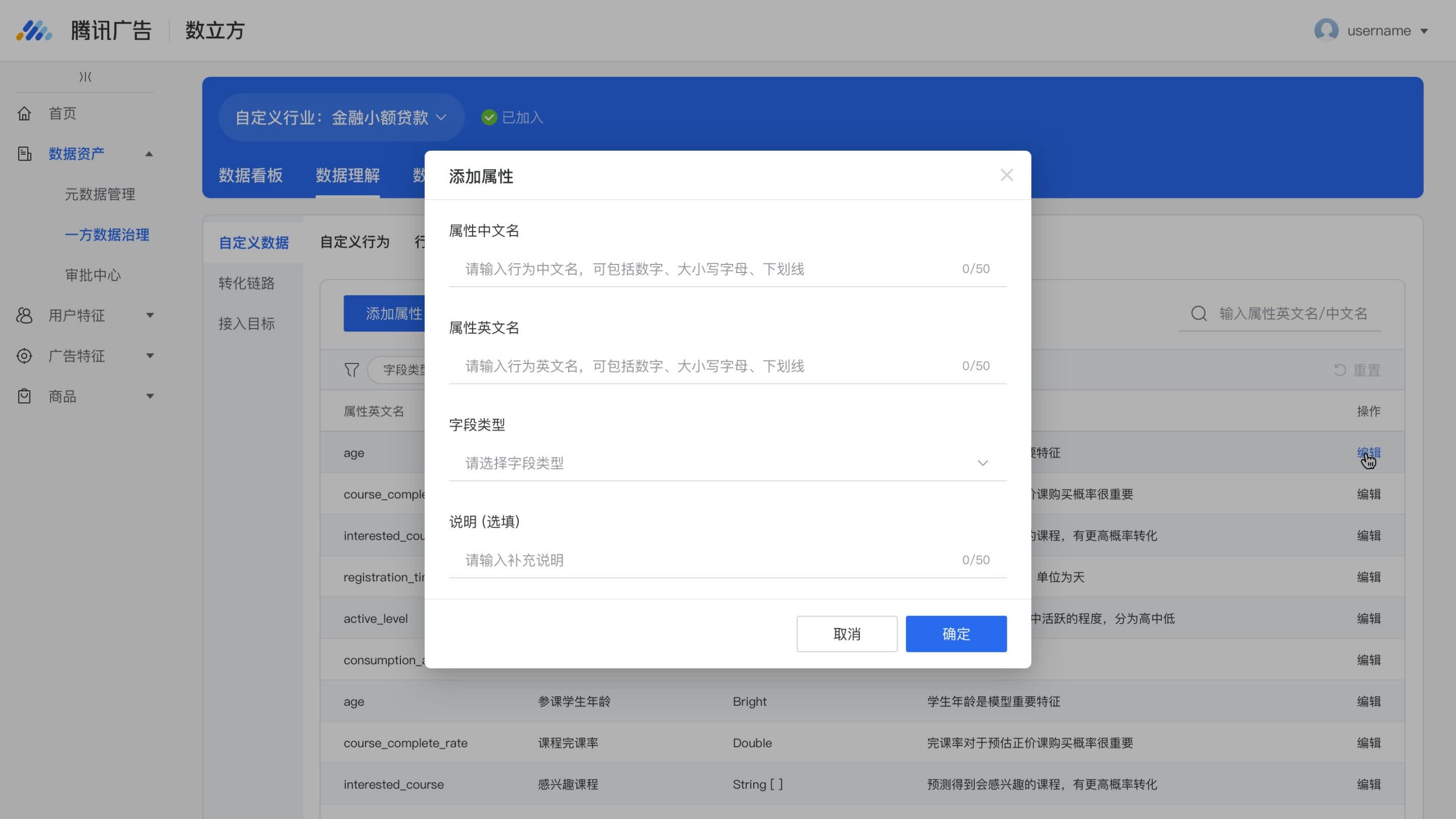
Task: Expand the 用户特征 menu arrow
Action: click(150, 315)
